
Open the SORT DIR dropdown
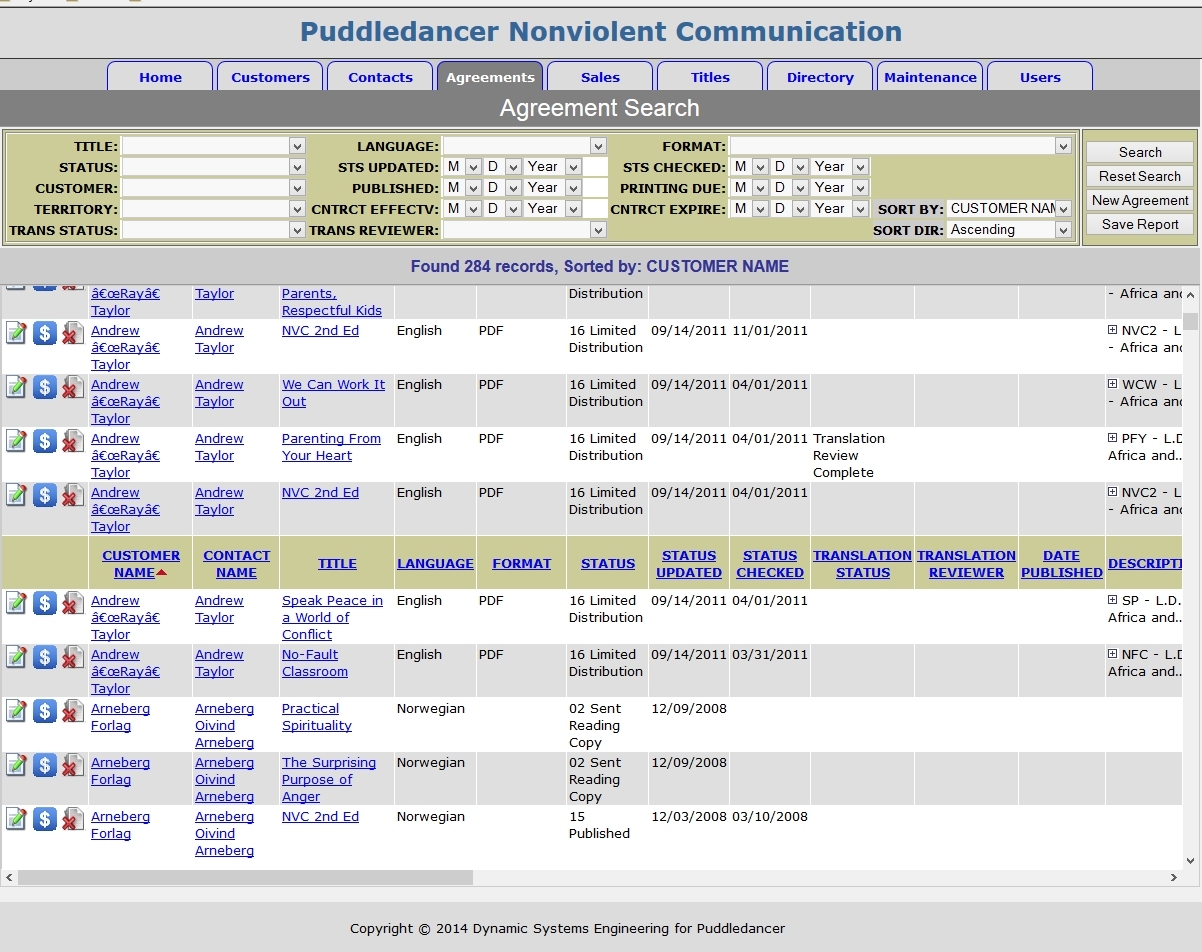tap(1009, 230)
